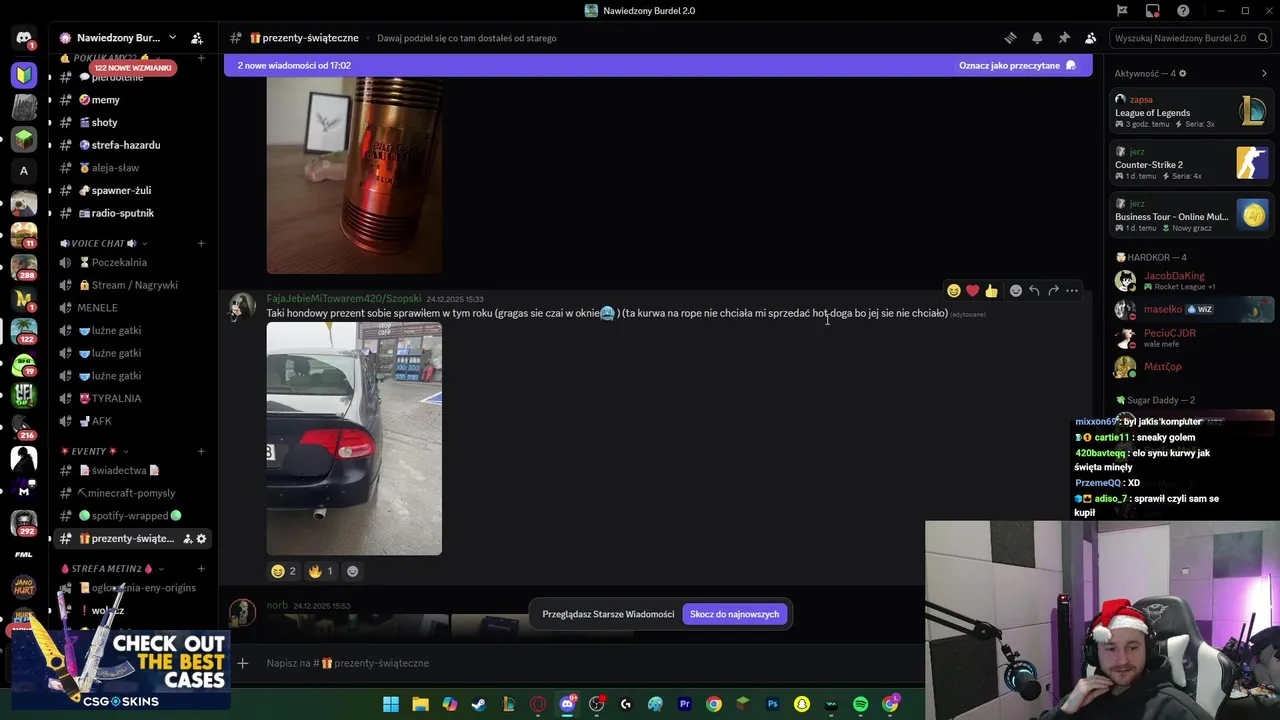Toggle the fire reaction with count 1
This screenshot has width=1280, height=720.
[321, 571]
